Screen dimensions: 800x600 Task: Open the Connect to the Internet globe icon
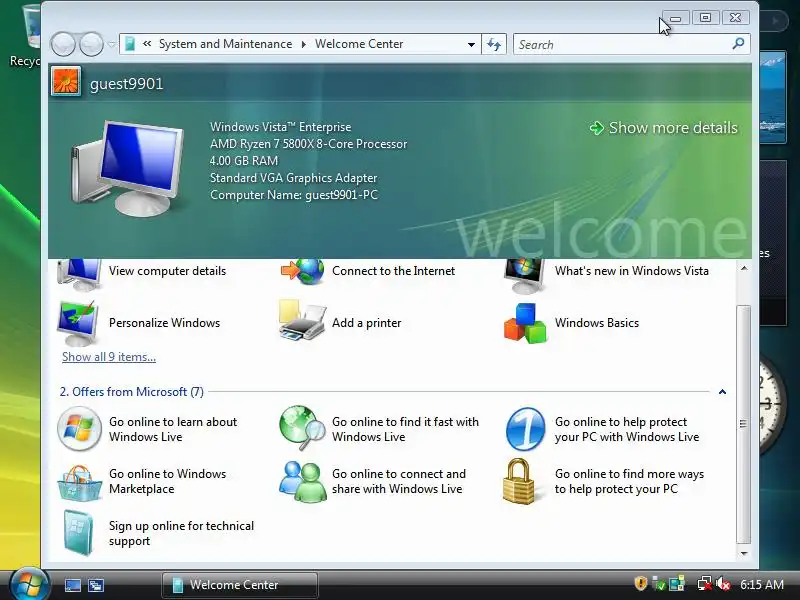303,271
